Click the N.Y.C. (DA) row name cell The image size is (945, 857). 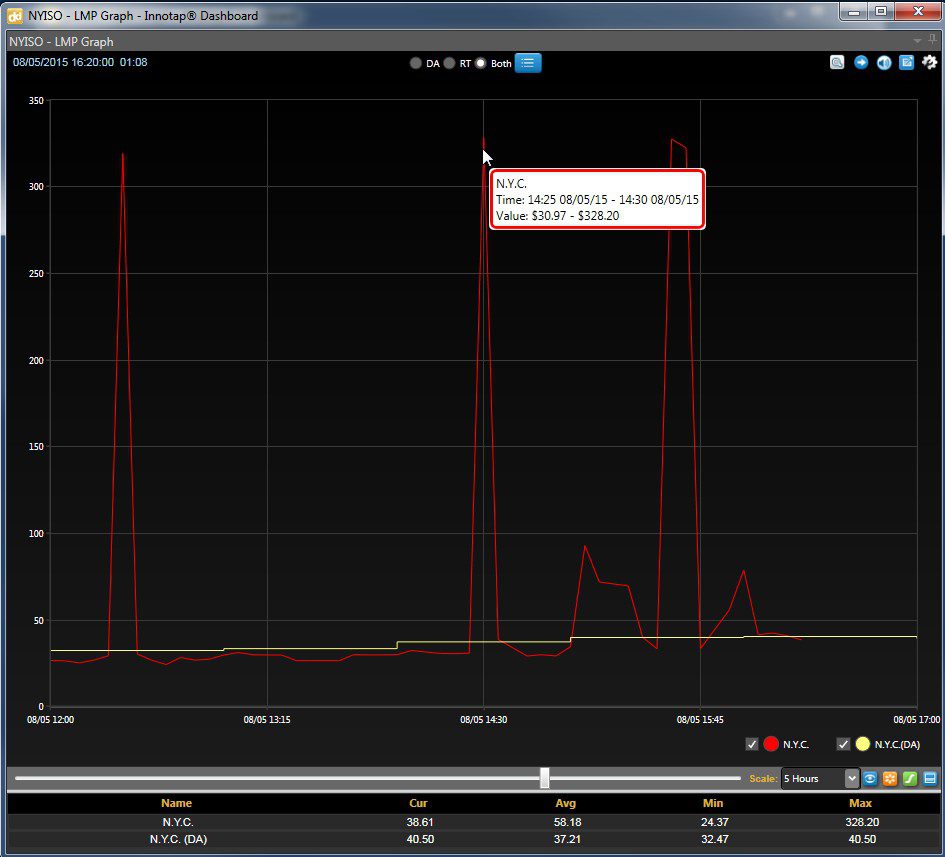pyautogui.click(x=178, y=839)
